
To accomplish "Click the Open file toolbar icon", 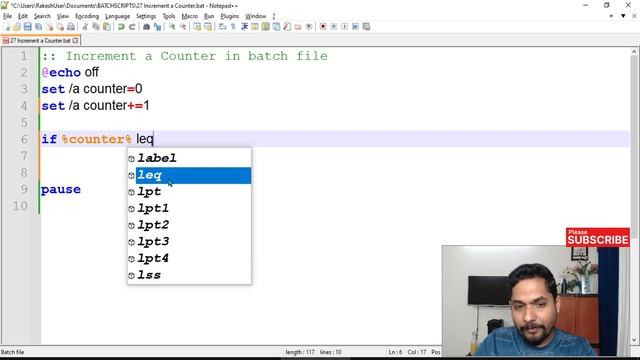I will coord(17,27).
